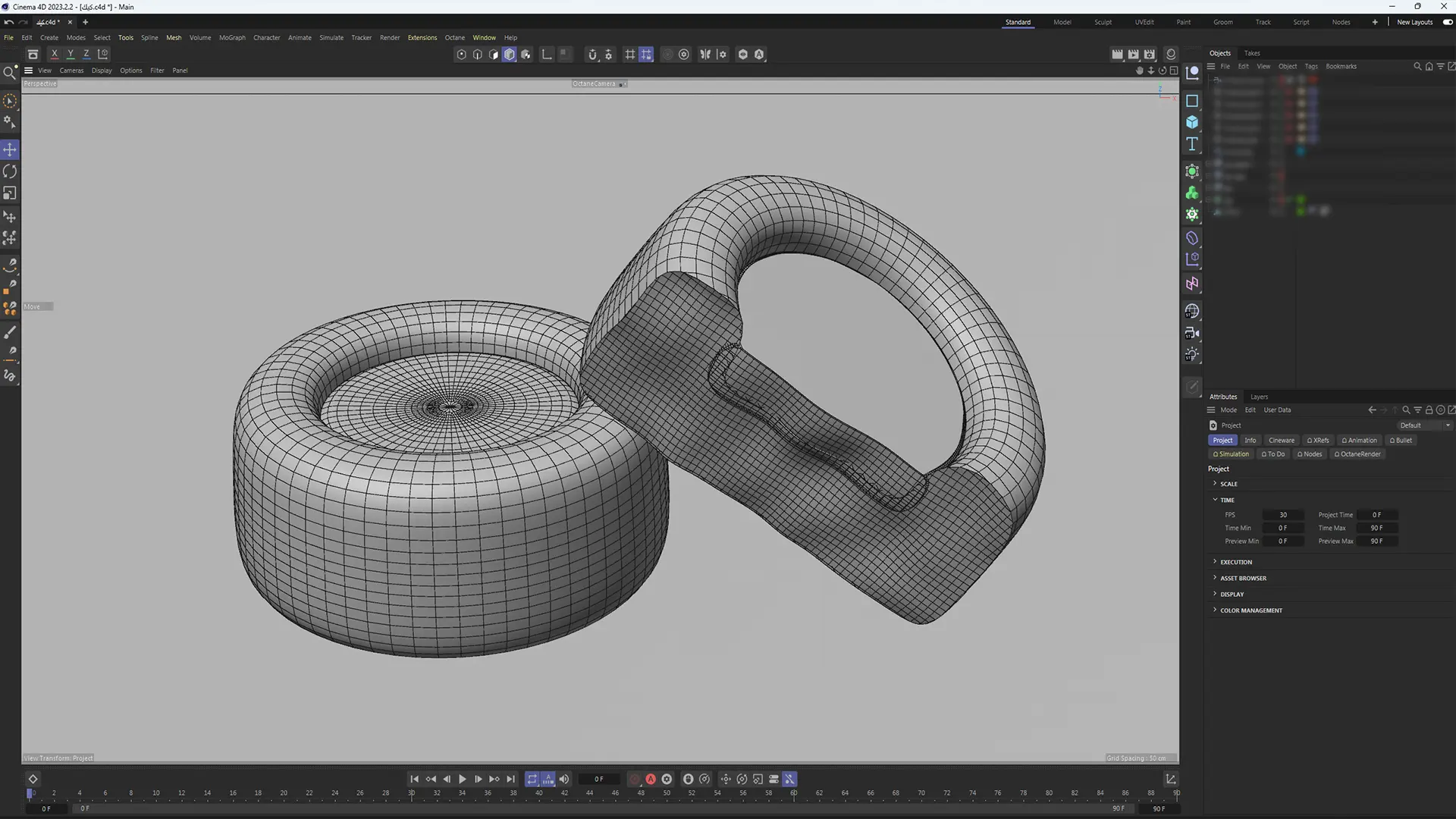Screen dimensions: 1456x819
Task: Select the Move tool in left toolbar
Action: point(10,149)
